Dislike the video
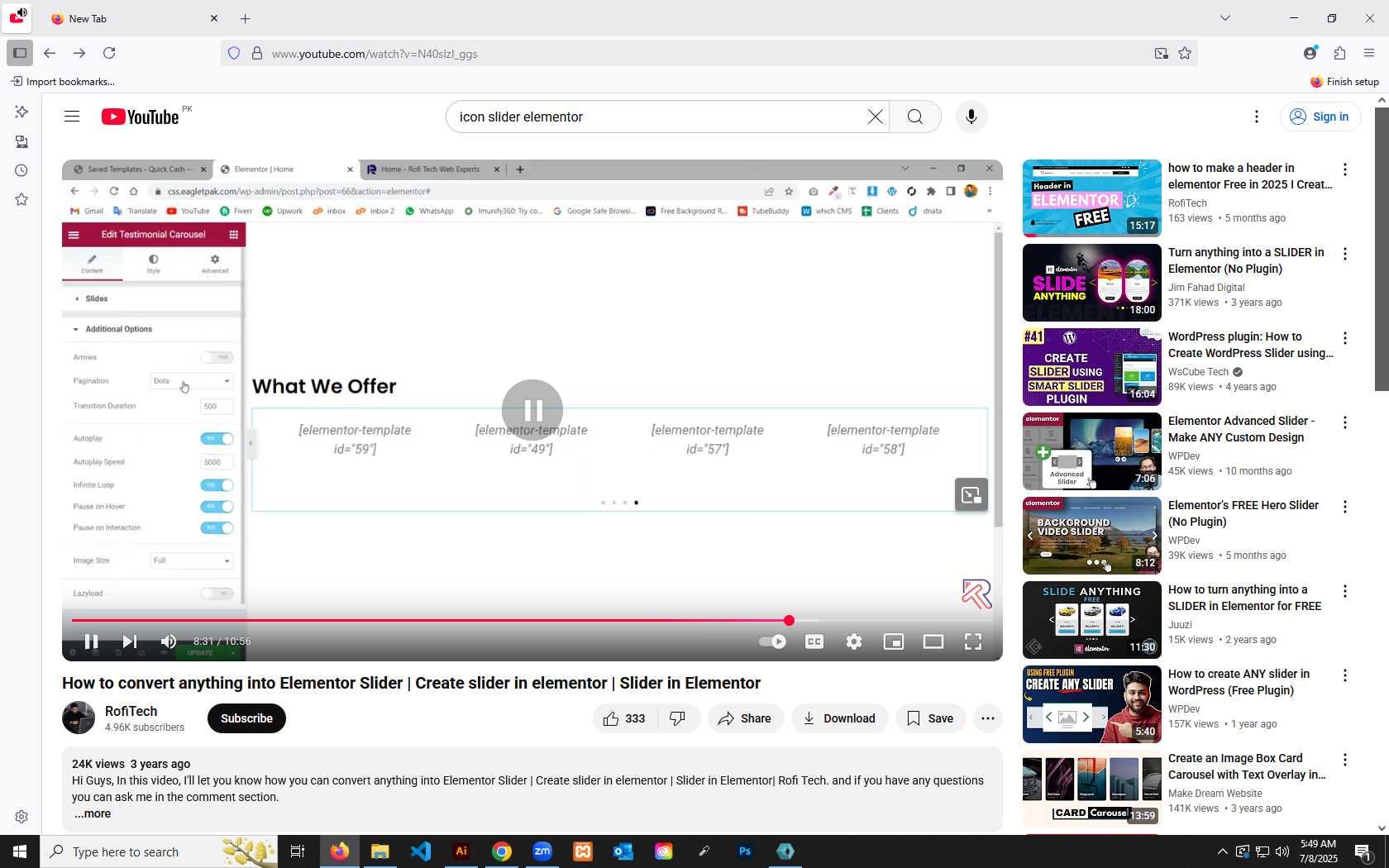 (678, 718)
